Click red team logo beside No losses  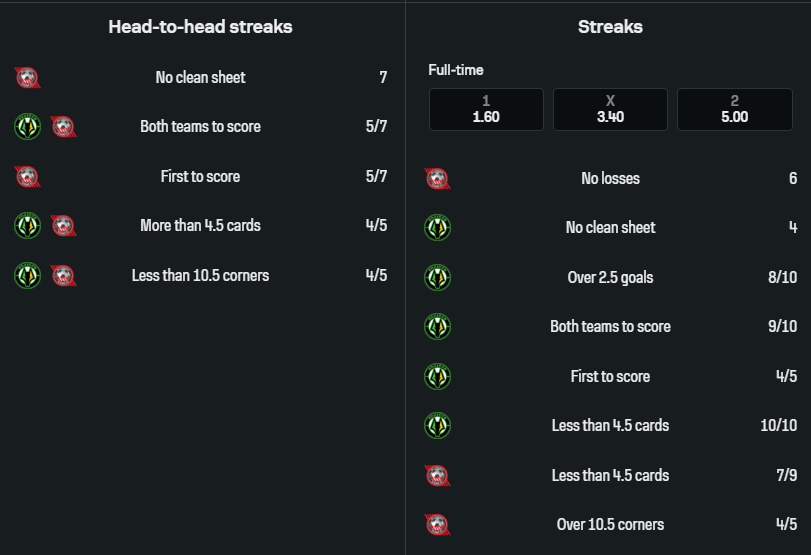coord(437,178)
